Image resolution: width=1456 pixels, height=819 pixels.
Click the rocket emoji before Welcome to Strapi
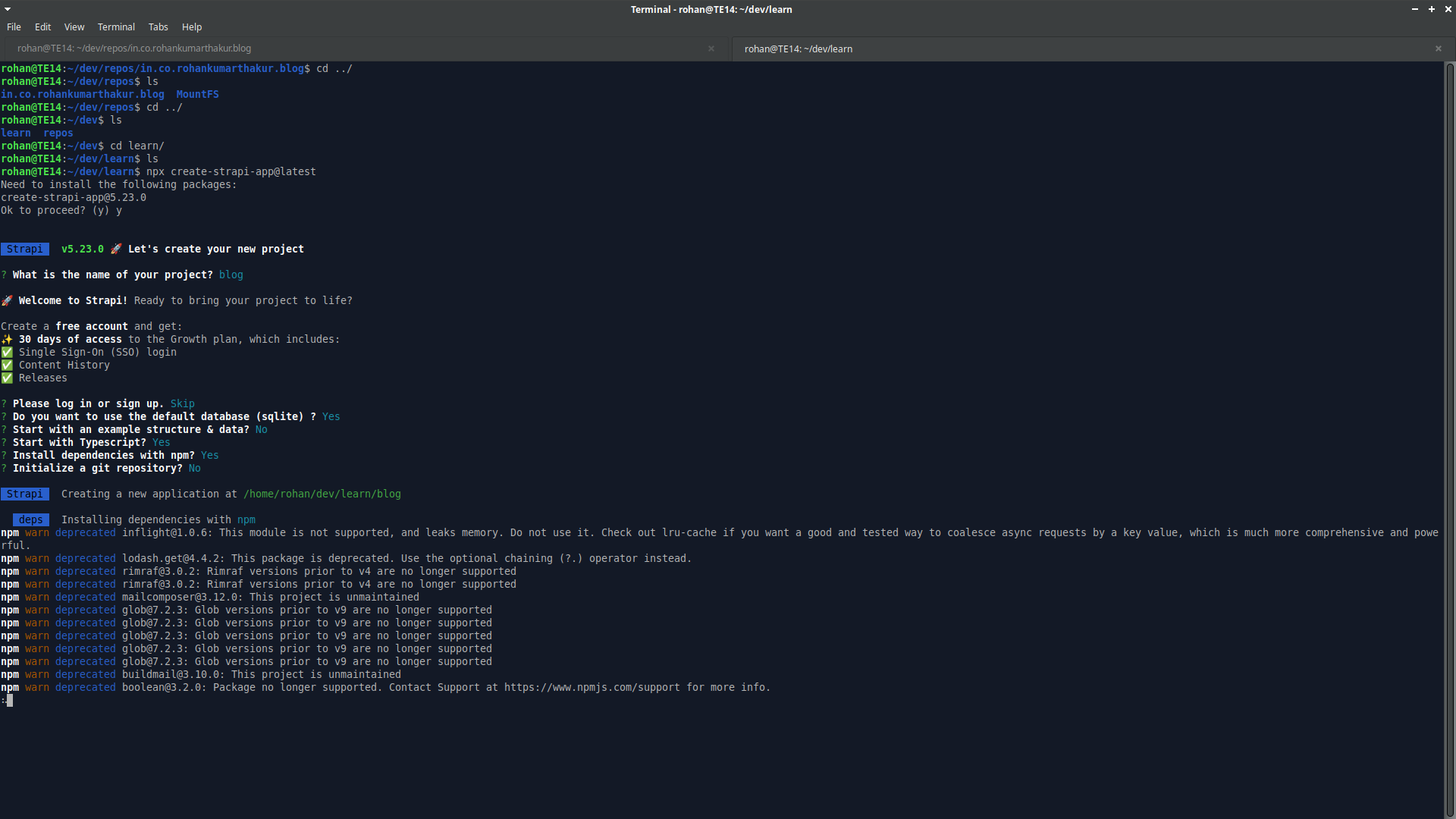point(7,300)
